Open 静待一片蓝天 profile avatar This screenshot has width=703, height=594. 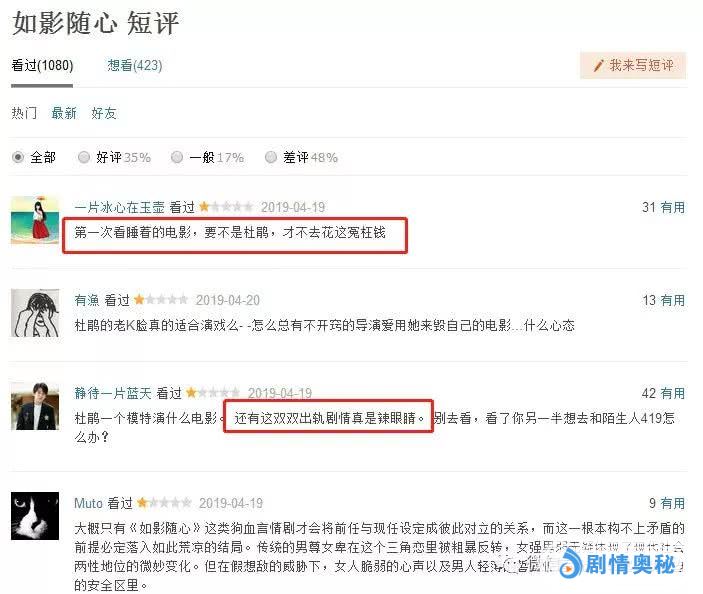pos(35,406)
